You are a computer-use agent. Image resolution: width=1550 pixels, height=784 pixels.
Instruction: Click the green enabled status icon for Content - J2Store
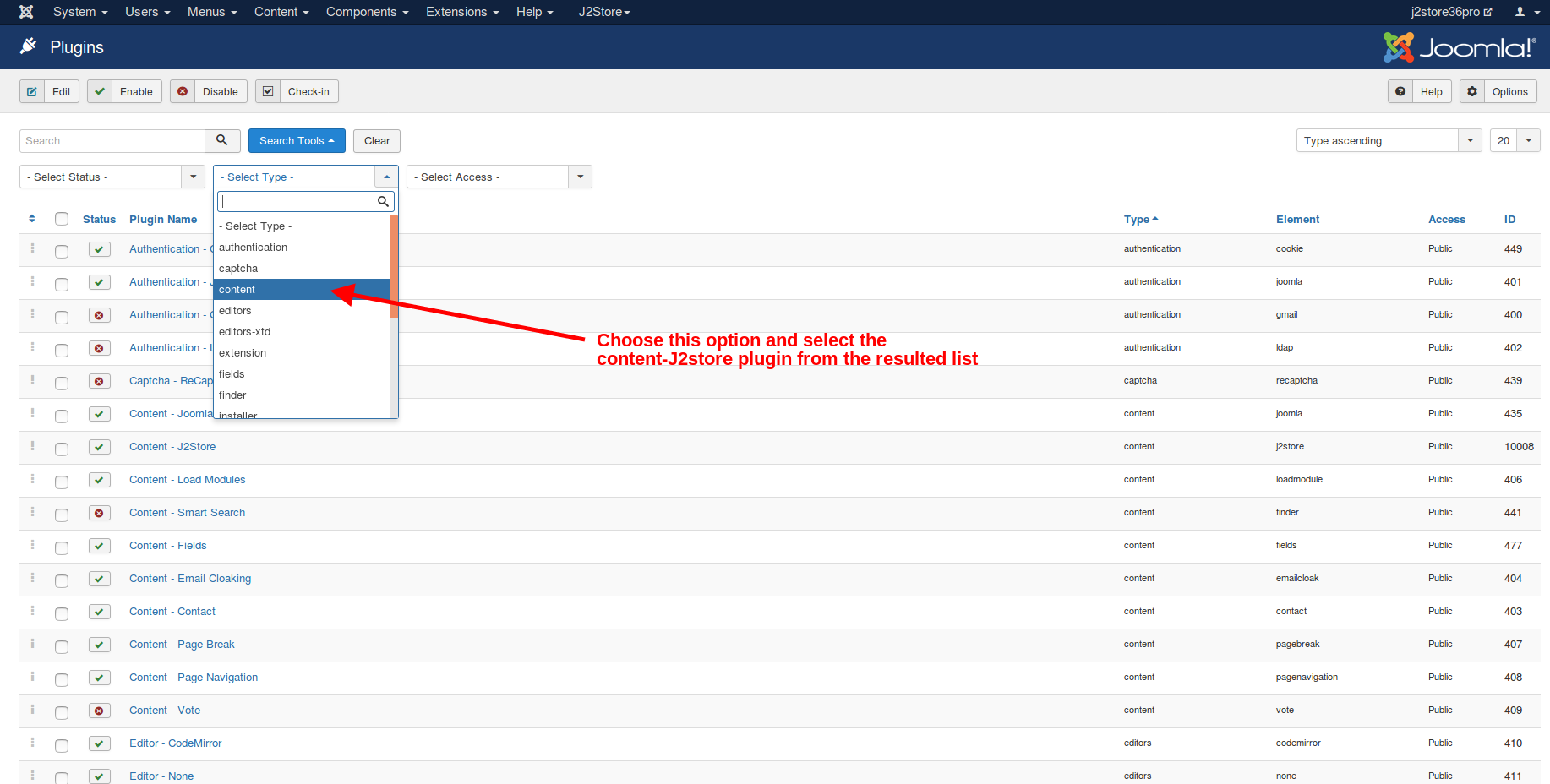(100, 447)
